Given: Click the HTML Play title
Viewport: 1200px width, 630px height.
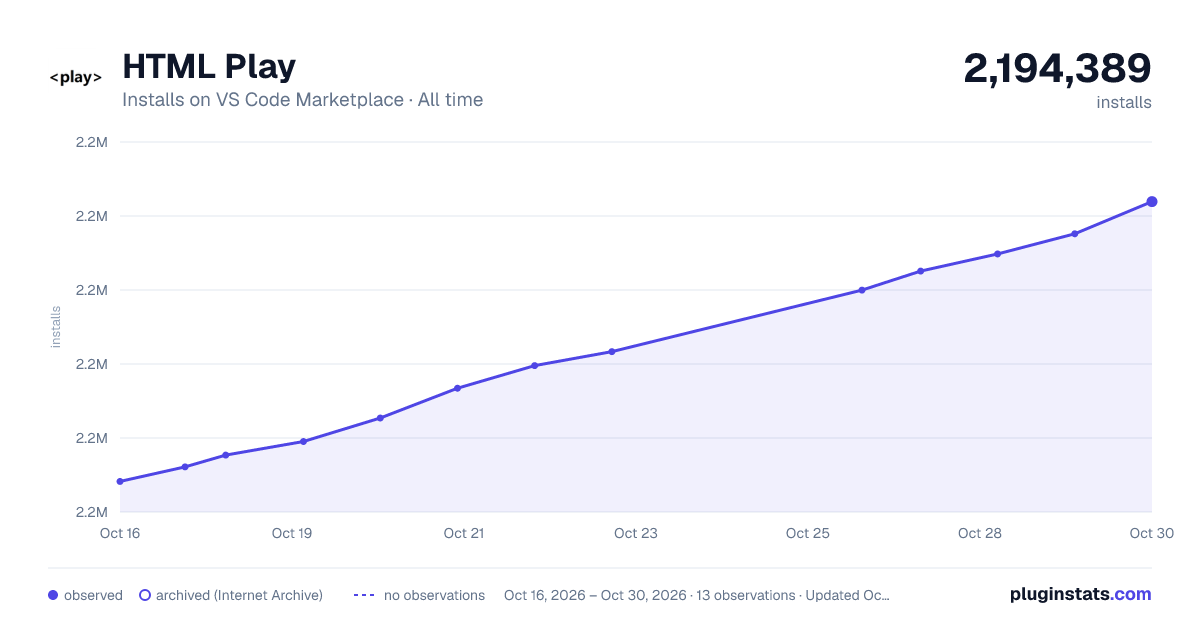Looking at the screenshot, I should click(209, 67).
